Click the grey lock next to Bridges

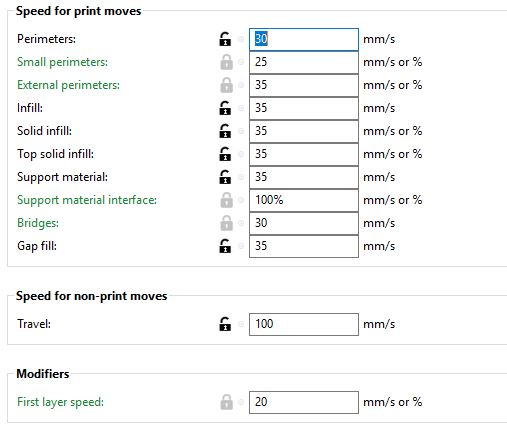click(x=226, y=223)
